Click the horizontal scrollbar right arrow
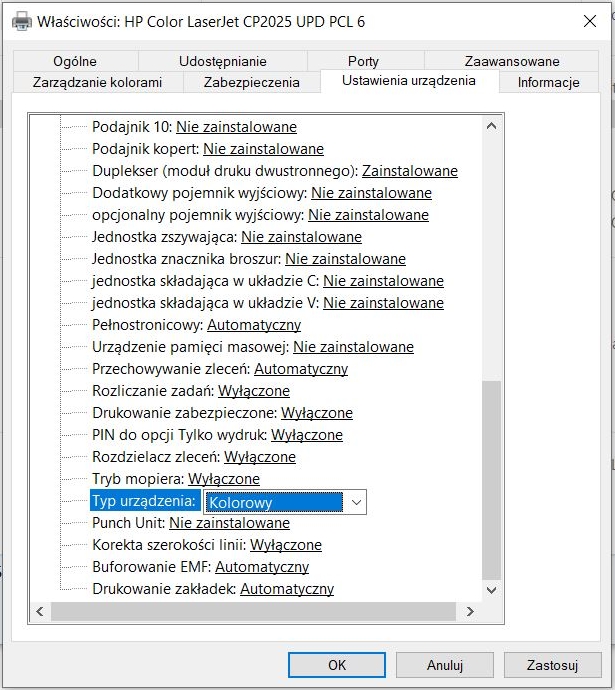 pos(470,611)
